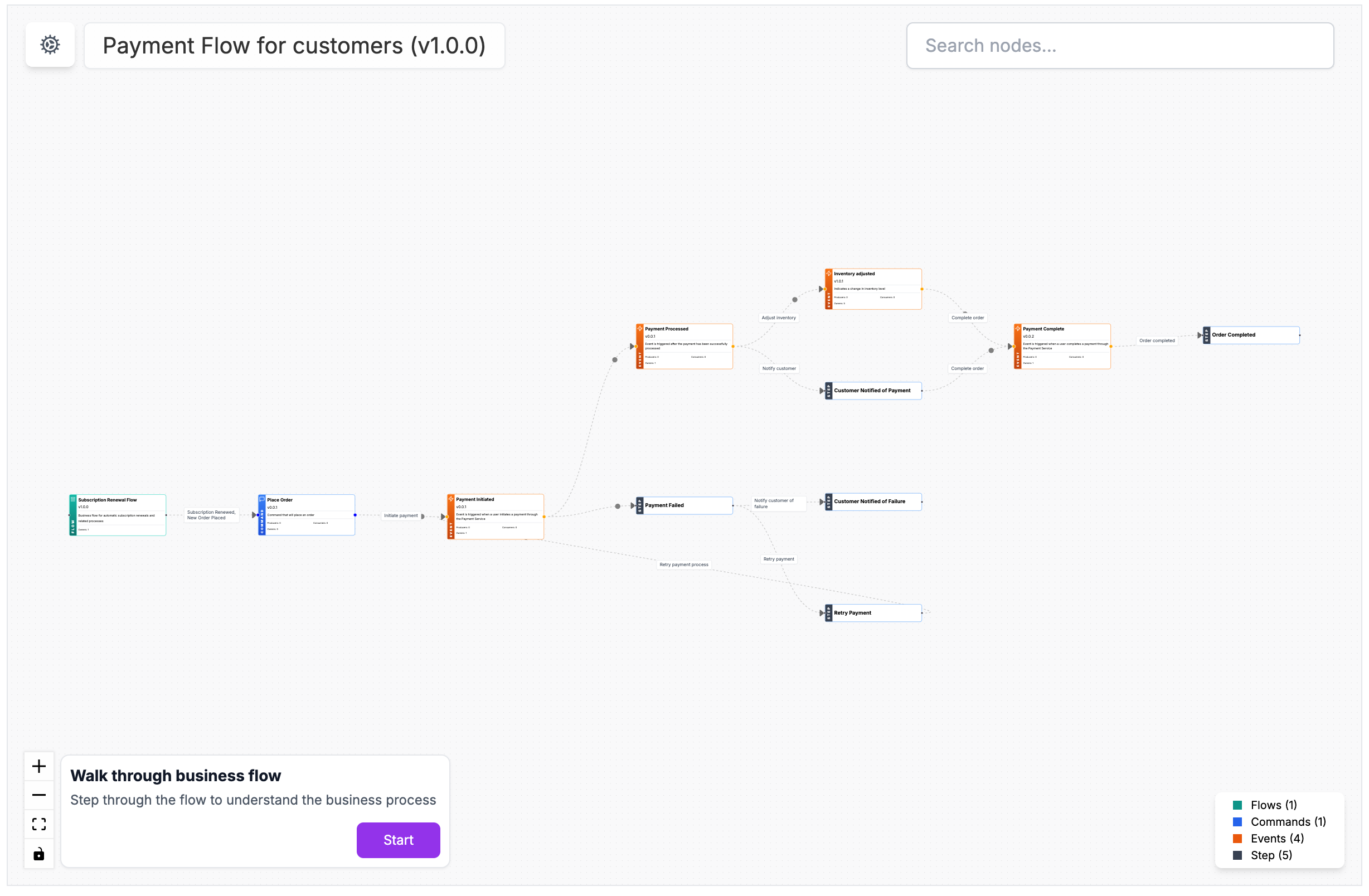Click Start to walk through the business flow

tap(398, 840)
